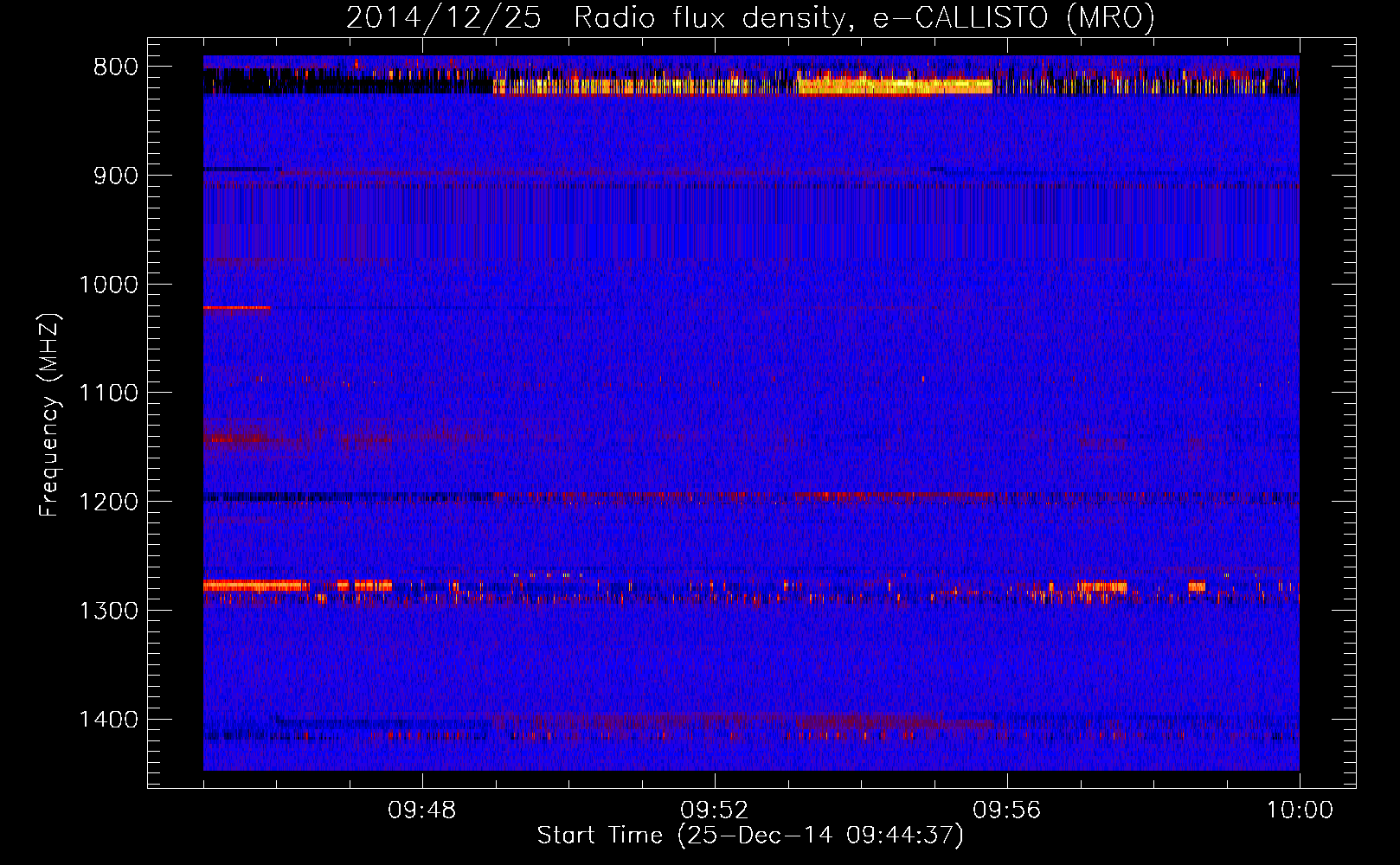Click the 10:00 time tick label
Screen dimensions: 1400x865
click(1300, 811)
